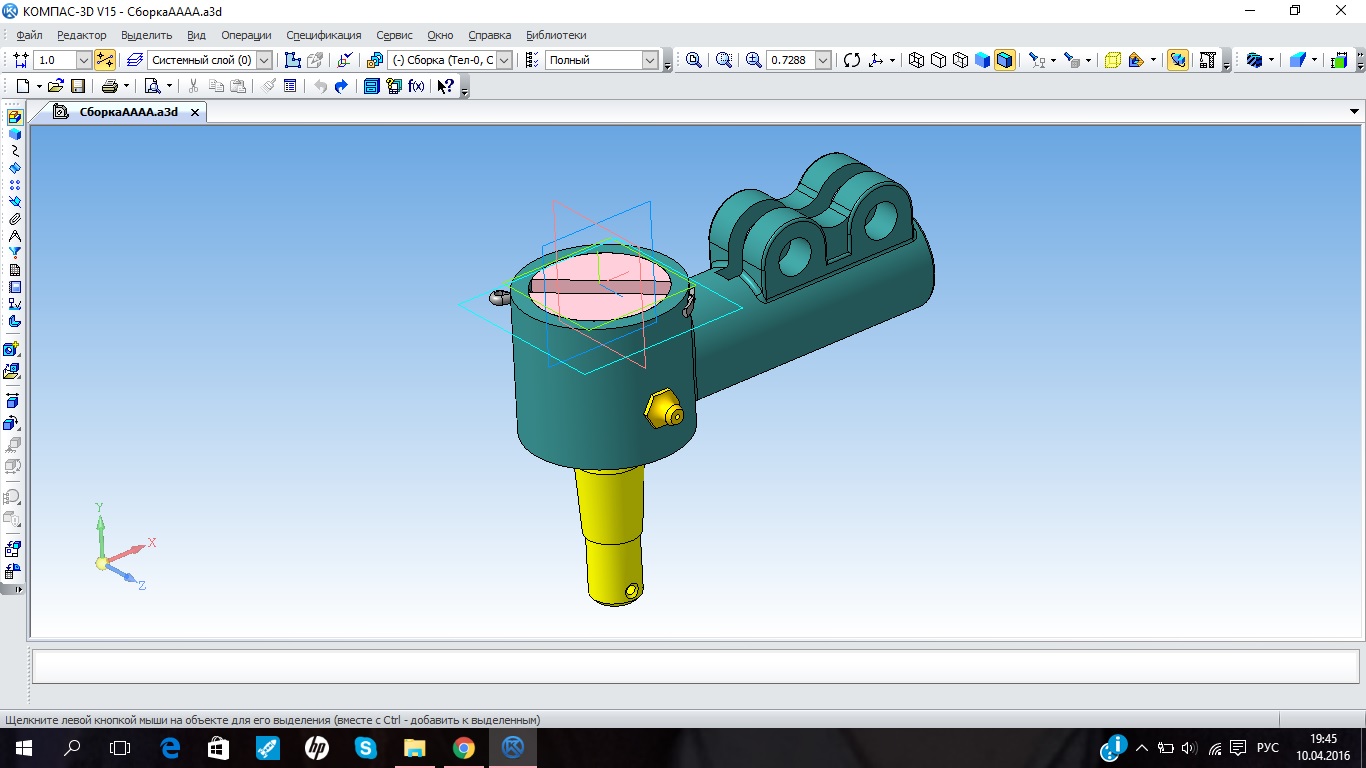The height and width of the screenshot is (768, 1366).
Task: Click the Redo arrow icon
Action: [x=341, y=86]
